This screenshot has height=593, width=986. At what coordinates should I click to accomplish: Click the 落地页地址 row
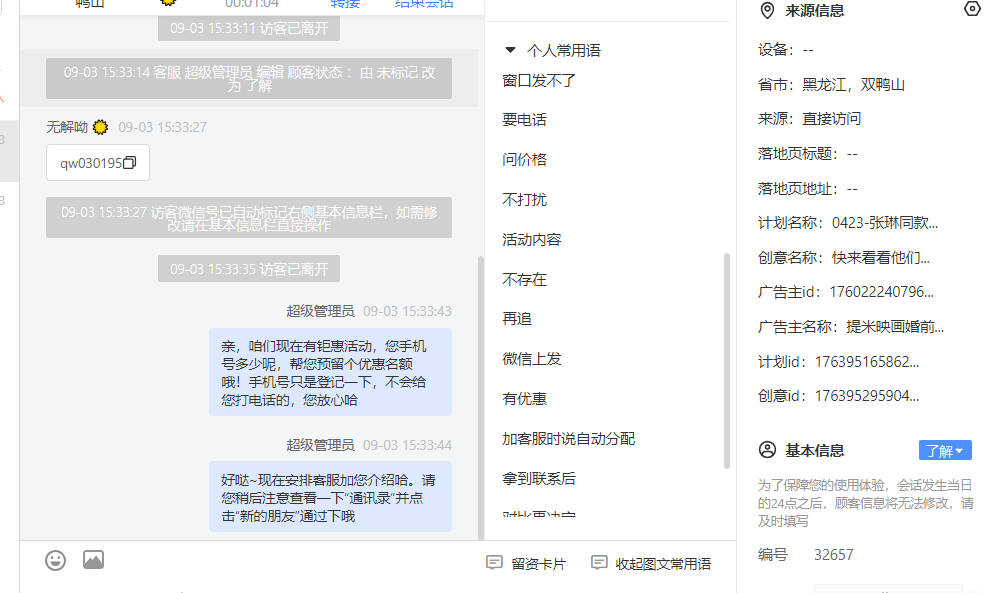click(807, 189)
